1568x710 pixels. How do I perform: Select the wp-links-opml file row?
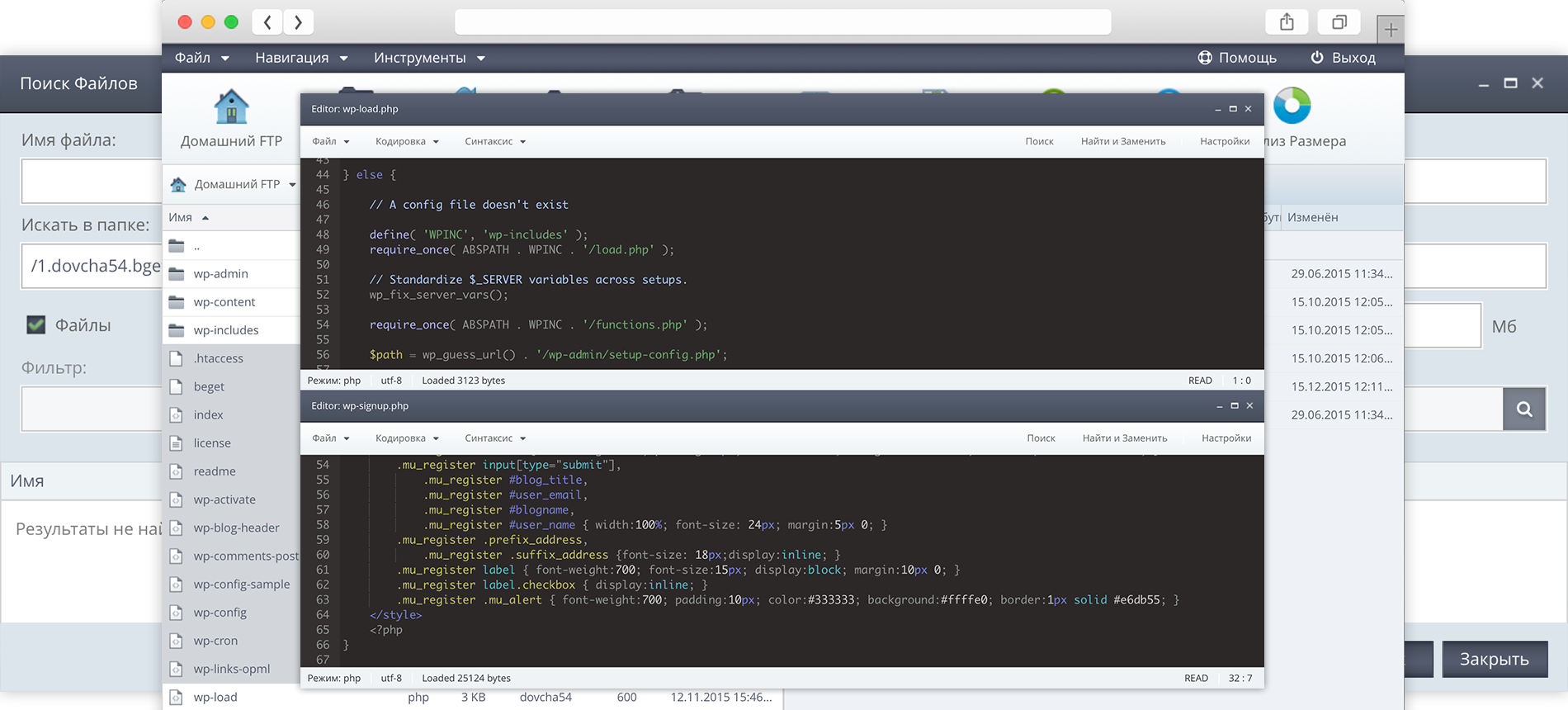tap(231, 669)
